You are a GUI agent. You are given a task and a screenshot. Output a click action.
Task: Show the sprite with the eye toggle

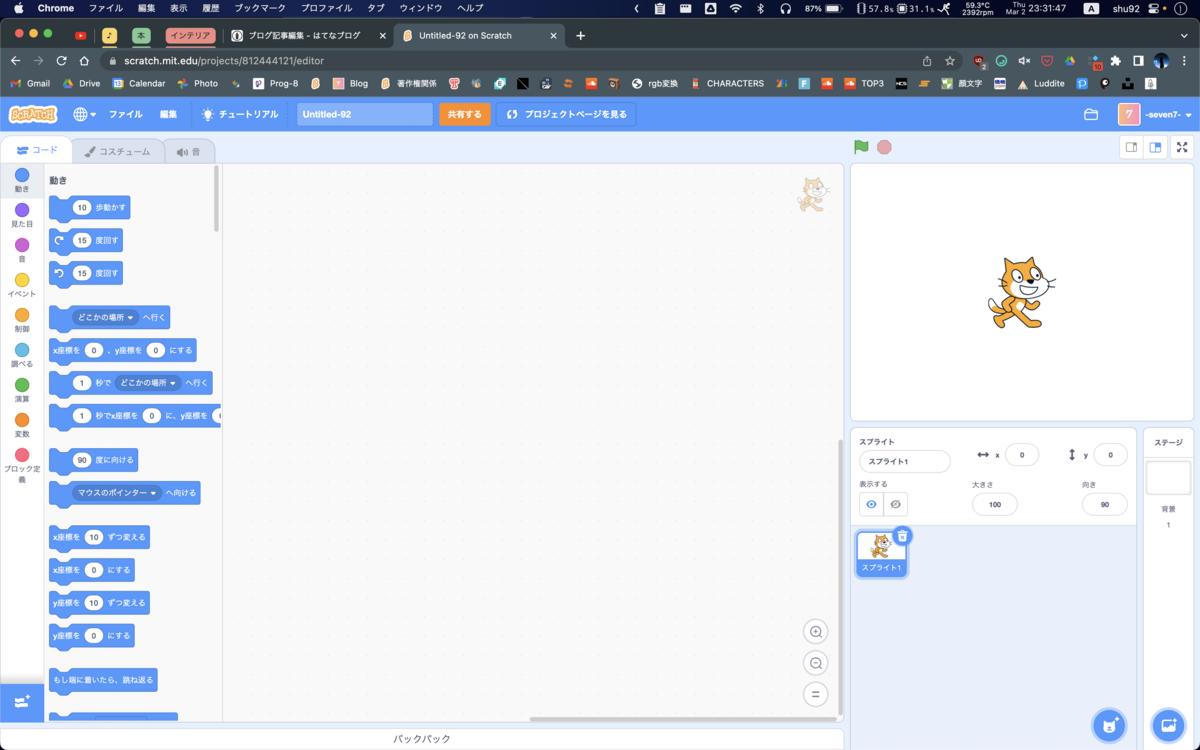pos(870,504)
